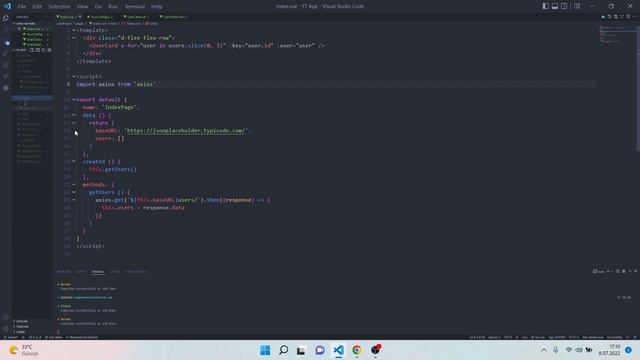Toggle the primary side bar
This screenshot has height=360, width=640.
pyautogui.click(x=546, y=6)
